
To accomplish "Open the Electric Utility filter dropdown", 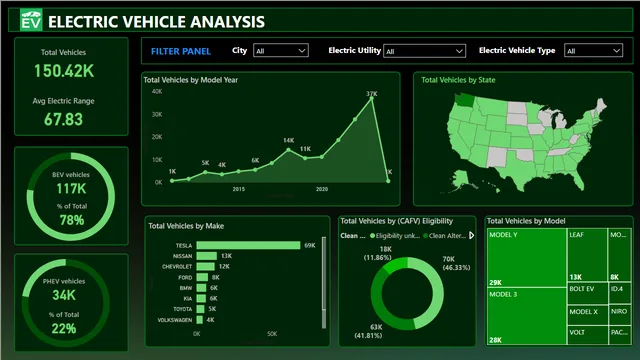I will click(424, 51).
